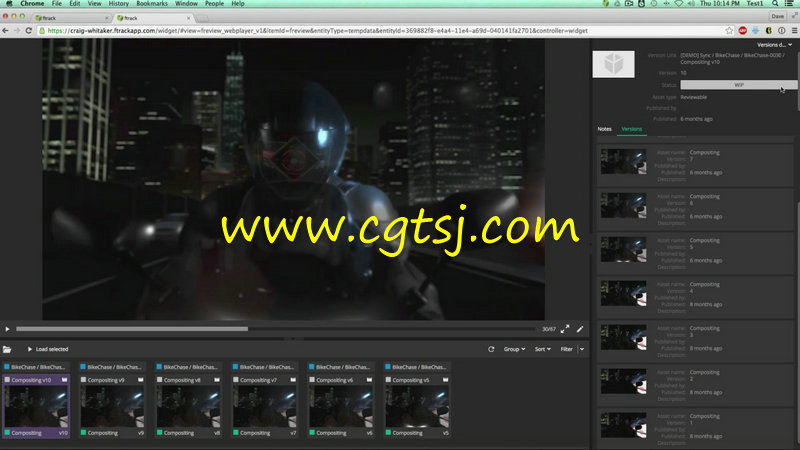The height and width of the screenshot is (450, 800).
Task: Open Compositing version 1 in sidebar
Action: (x=694, y=429)
